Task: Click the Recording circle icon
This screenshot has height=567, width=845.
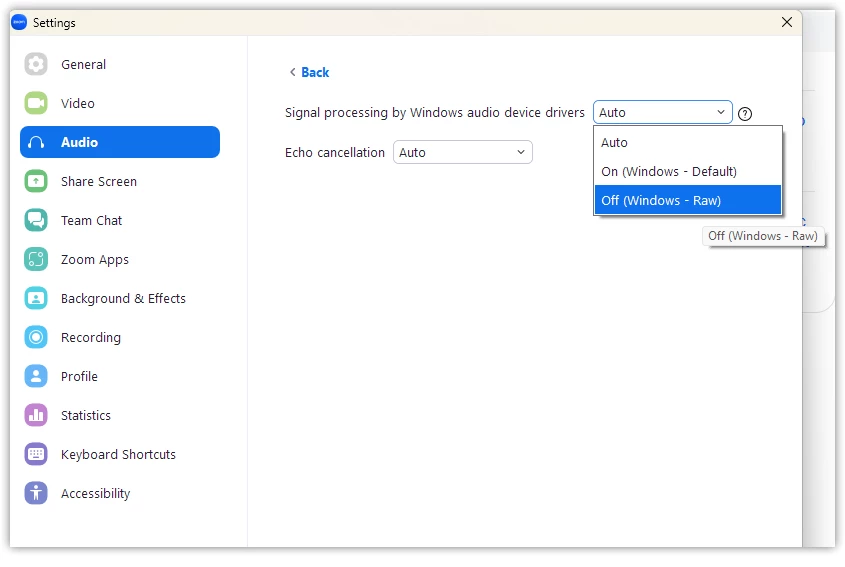Action: click(36, 337)
